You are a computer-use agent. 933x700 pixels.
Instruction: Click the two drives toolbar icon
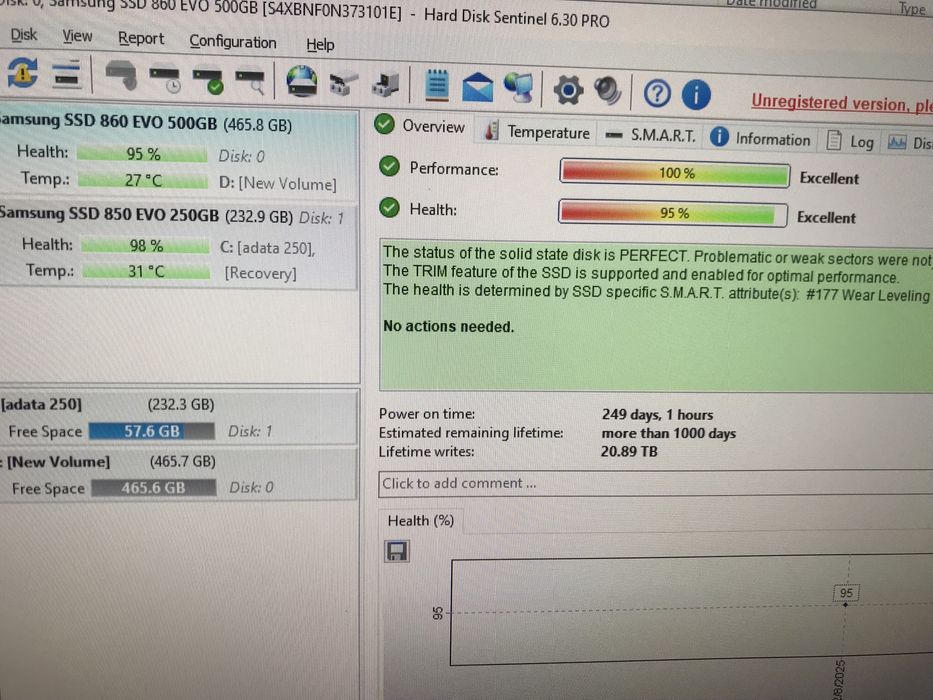coord(344,84)
